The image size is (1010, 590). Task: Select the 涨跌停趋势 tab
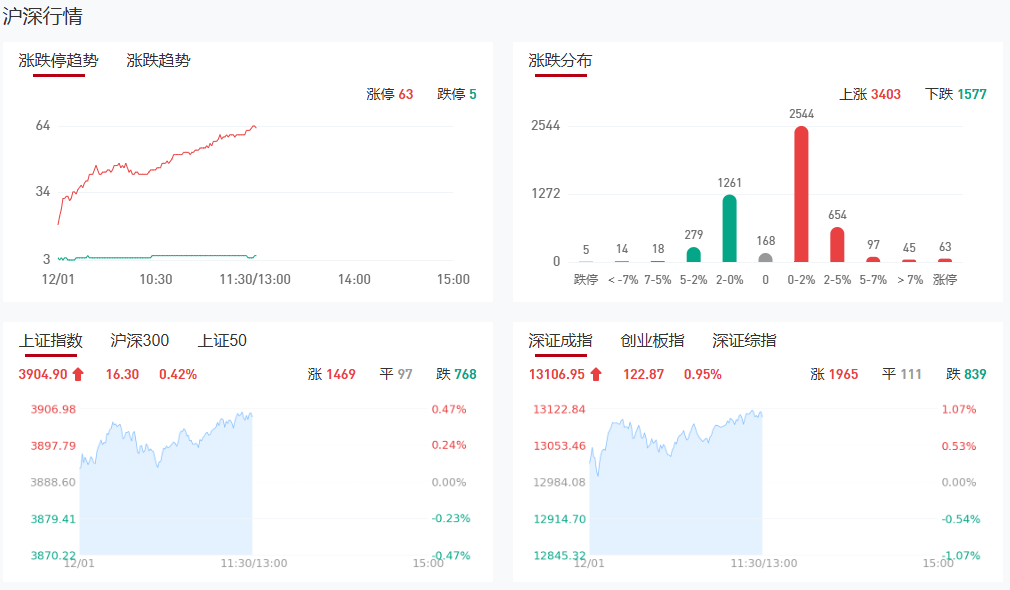tap(59, 61)
